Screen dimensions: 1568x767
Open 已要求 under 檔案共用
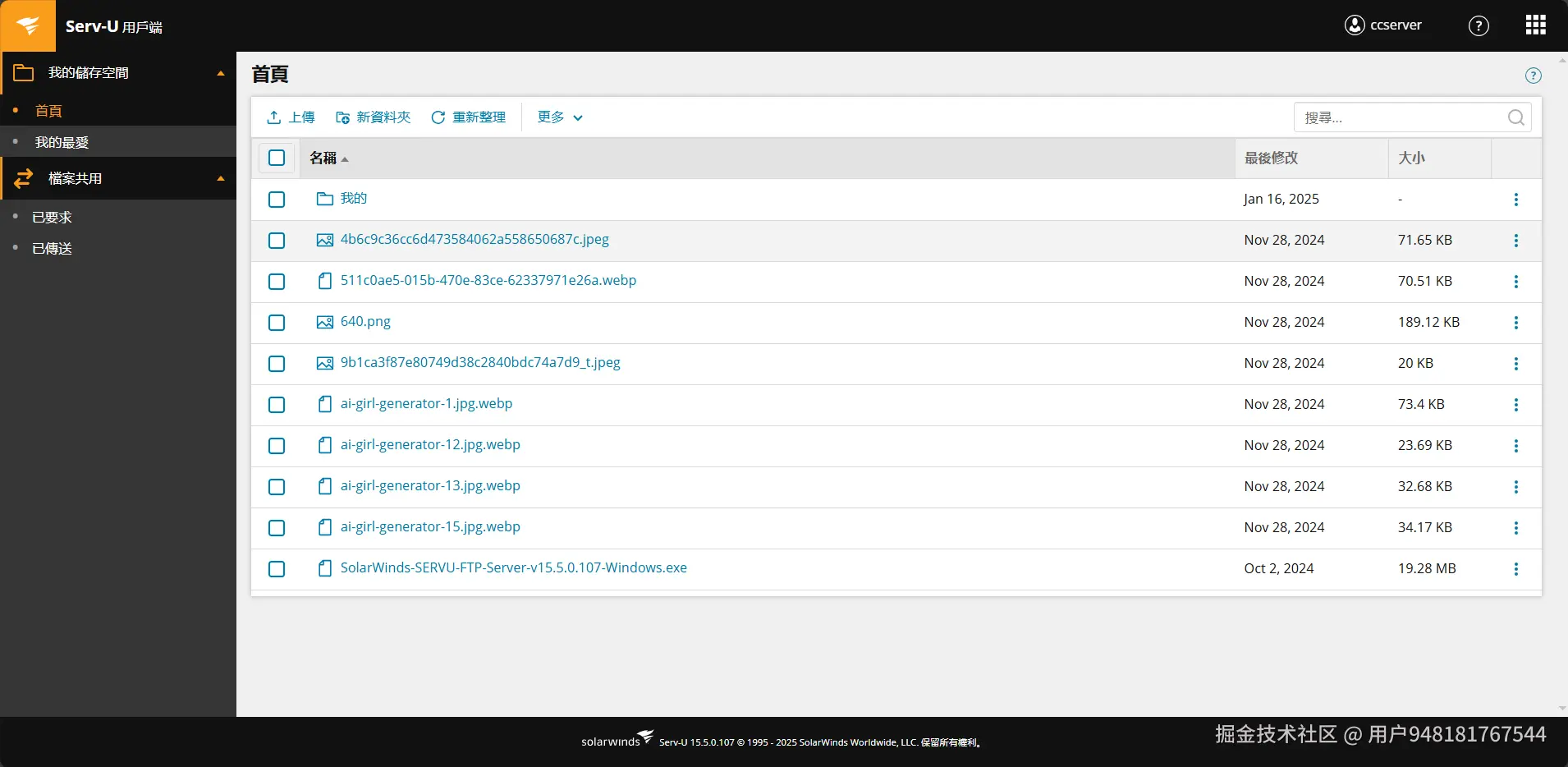52,218
